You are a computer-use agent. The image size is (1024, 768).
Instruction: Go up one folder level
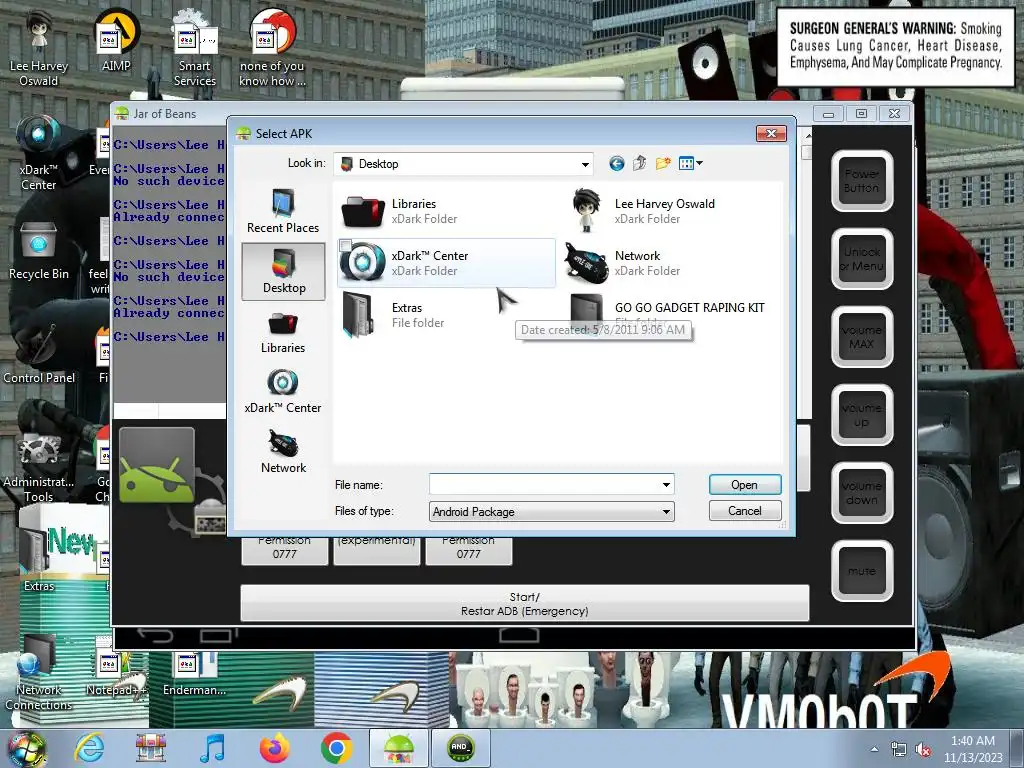tap(639, 163)
